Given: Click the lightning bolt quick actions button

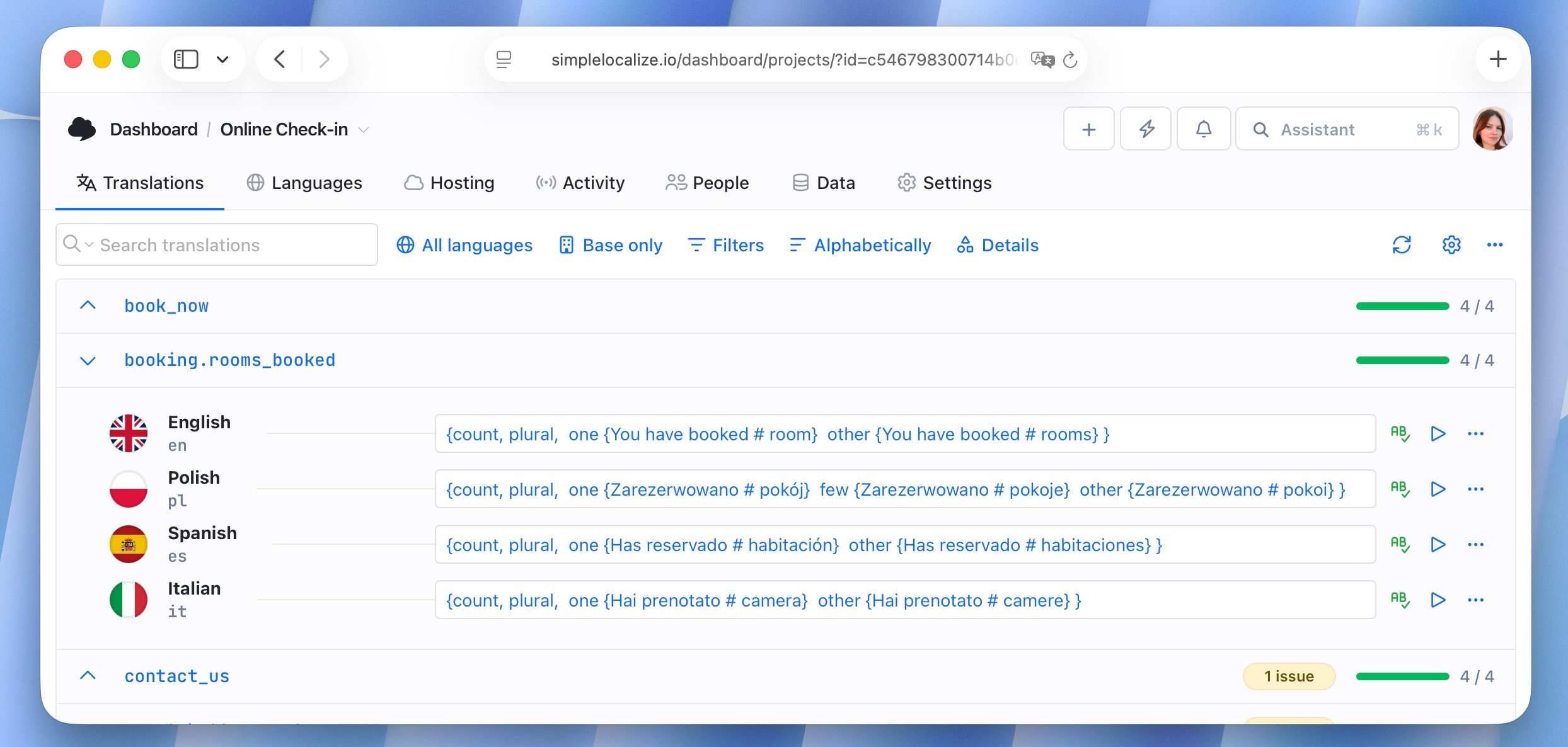Looking at the screenshot, I should click(x=1146, y=129).
